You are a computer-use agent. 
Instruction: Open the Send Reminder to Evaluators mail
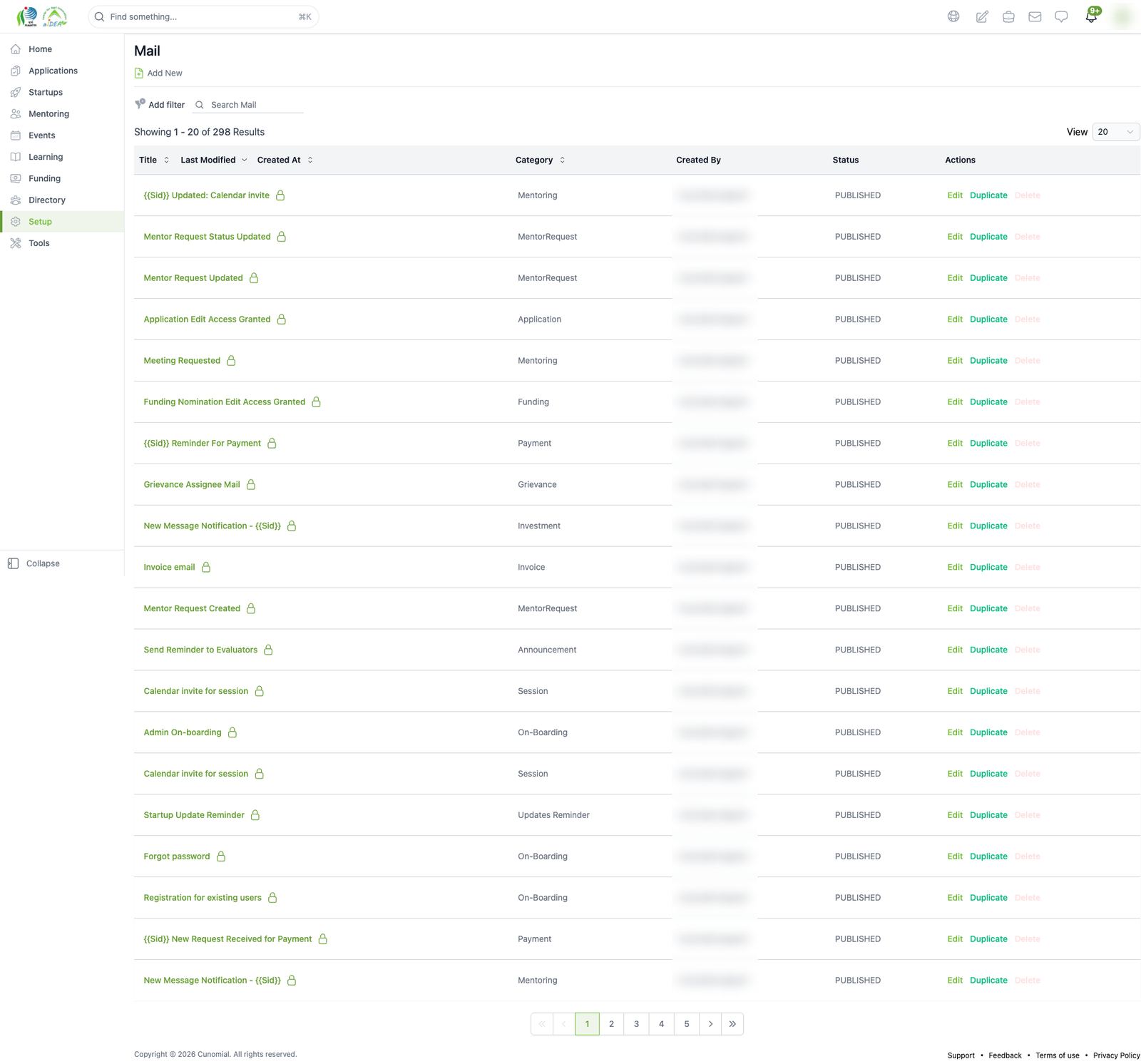click(x=200, y=650)
